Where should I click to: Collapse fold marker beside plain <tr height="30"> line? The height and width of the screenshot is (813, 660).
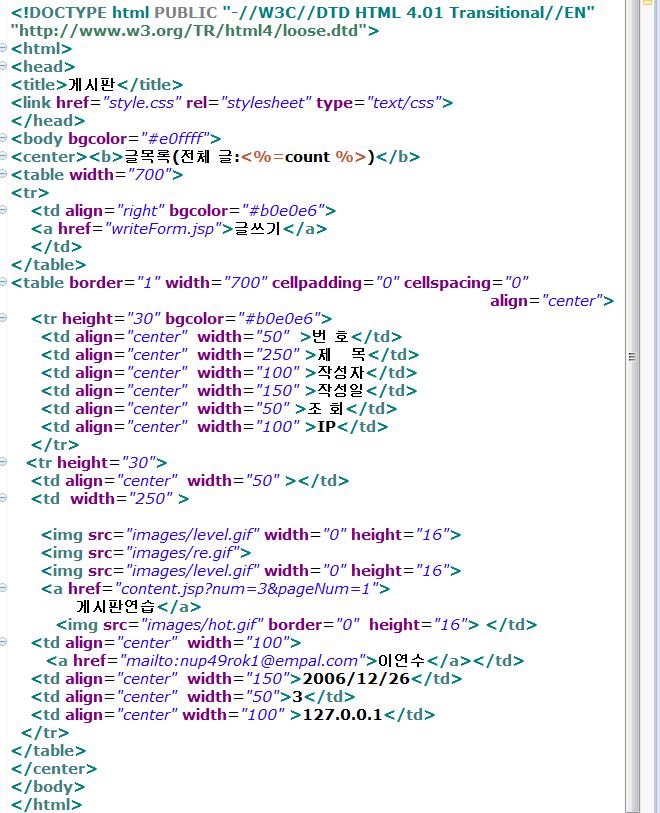3,462
